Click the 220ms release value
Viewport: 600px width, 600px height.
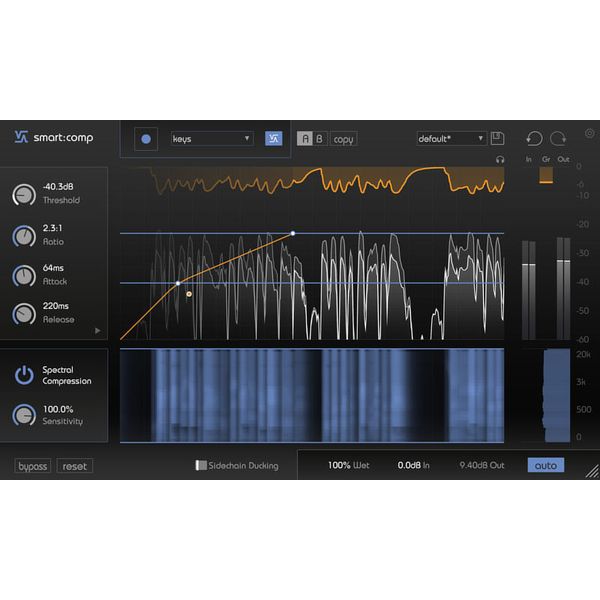tap(56, 306)
